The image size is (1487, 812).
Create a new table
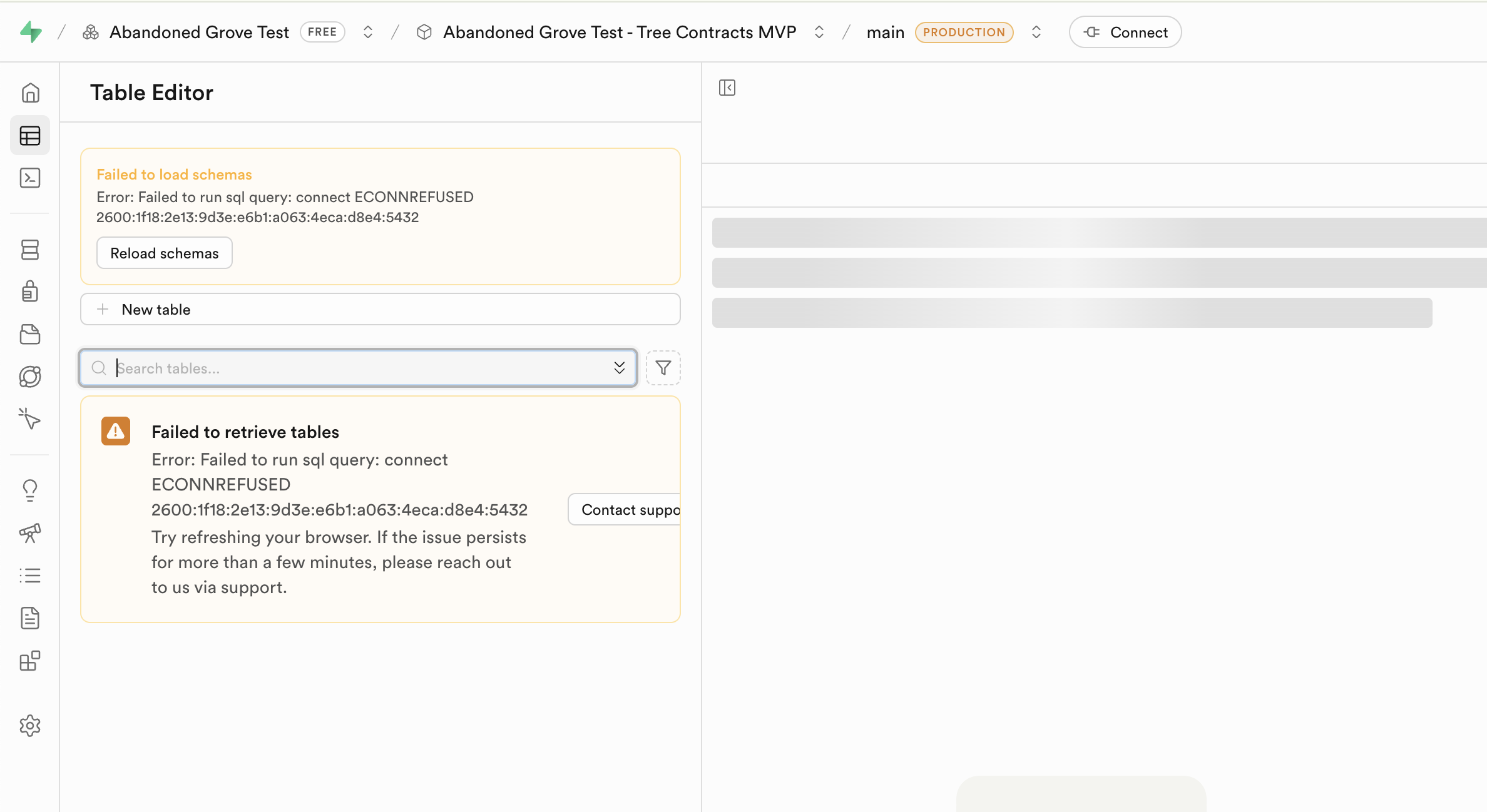pyautogui.click(x=379, y=309)
